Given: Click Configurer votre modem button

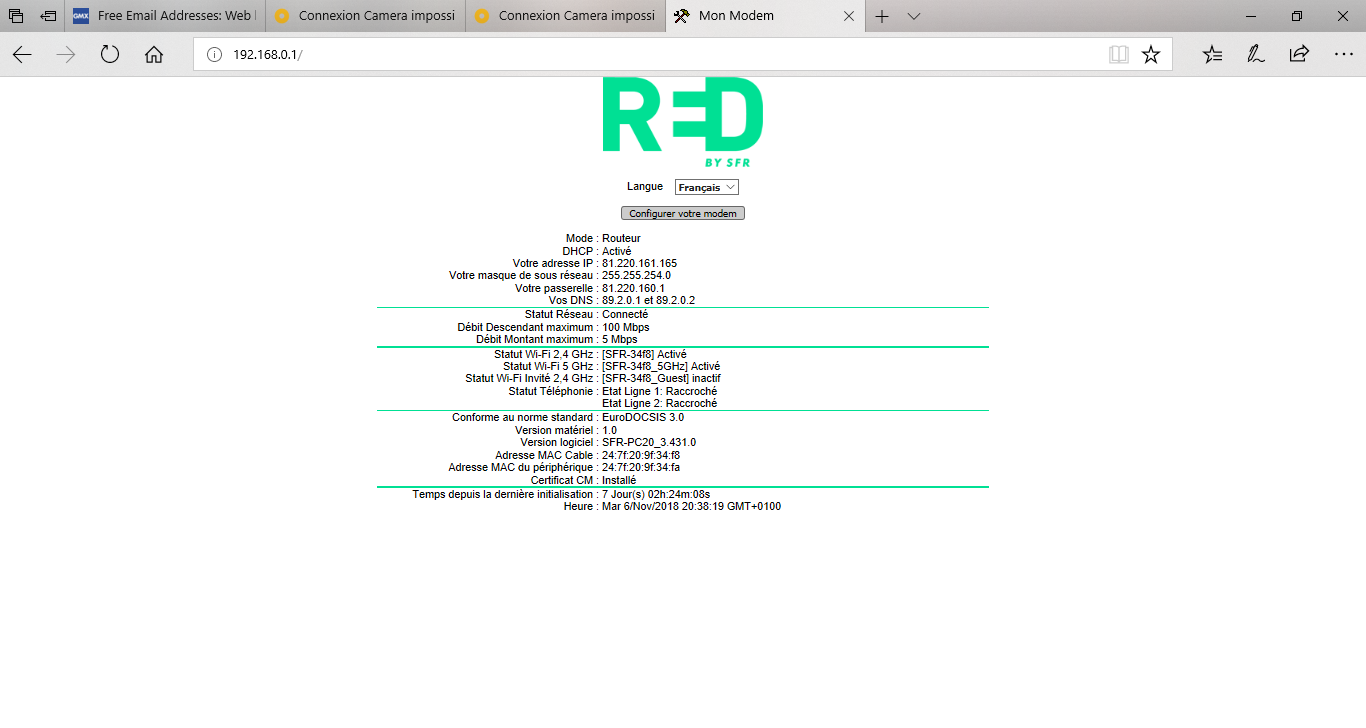Looking at the screenshot, I should [683, 214].
